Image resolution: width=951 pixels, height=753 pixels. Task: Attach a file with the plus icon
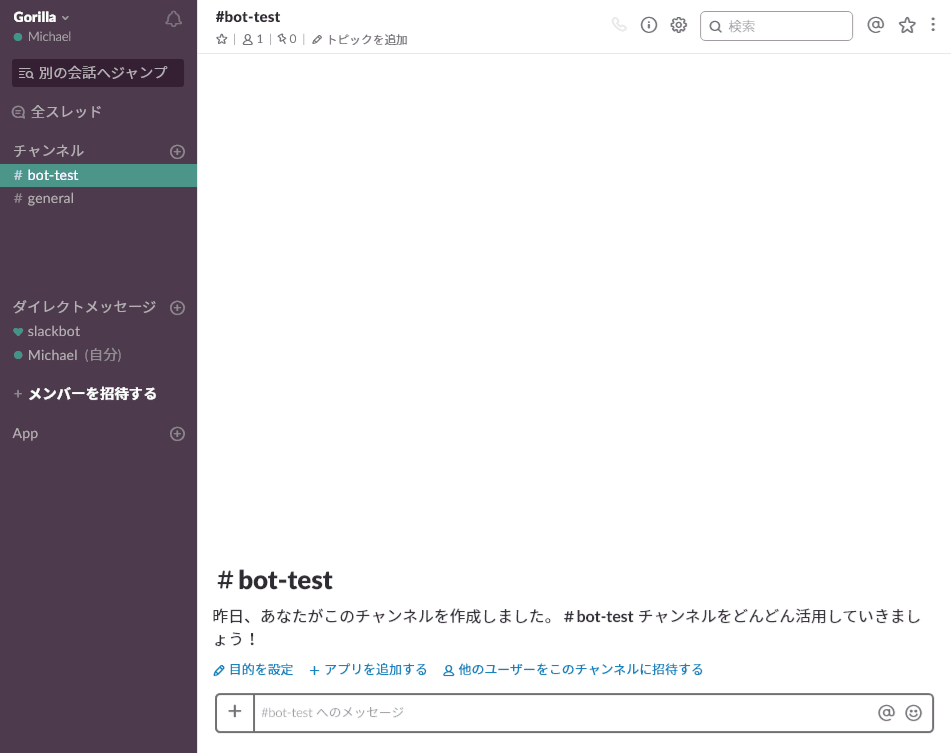tap(234, 712)
